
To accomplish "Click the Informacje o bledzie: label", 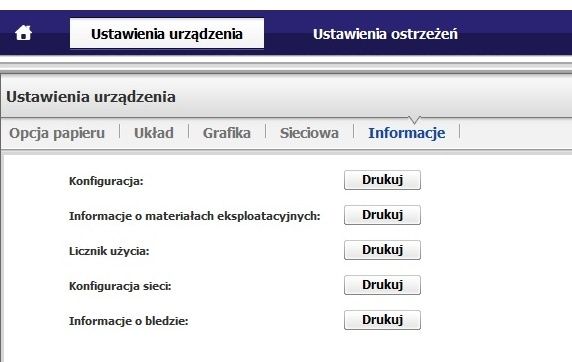I will pos(128,321).
